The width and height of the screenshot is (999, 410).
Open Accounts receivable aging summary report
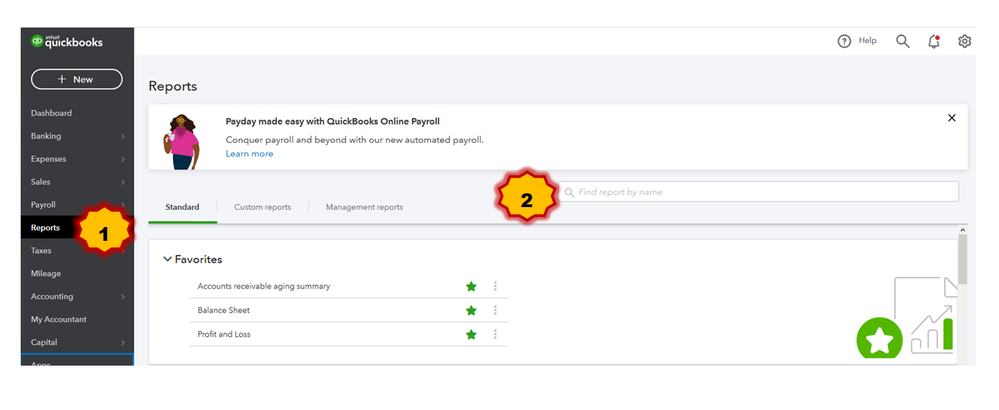264,286
